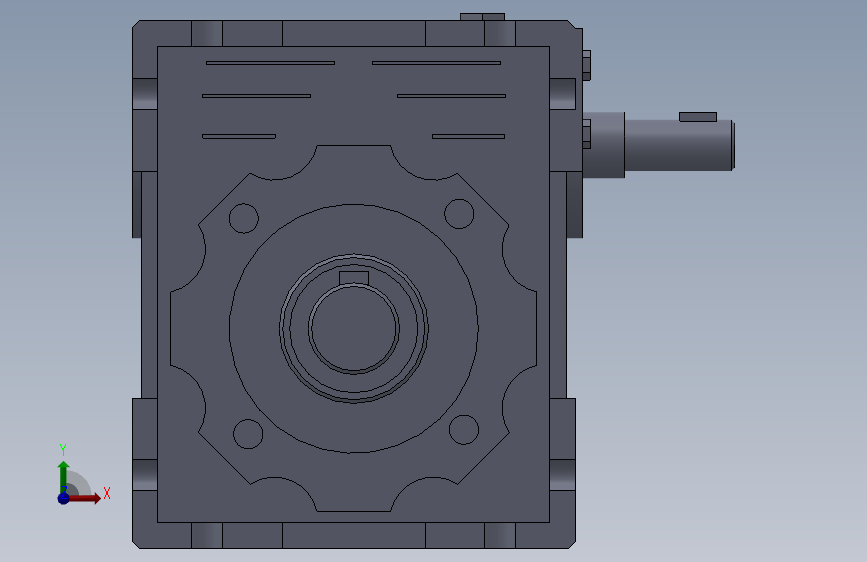The height and width of the screenshot is (562, 867).
Task: Select the breather plug on top of the housing
Action: 482,17
